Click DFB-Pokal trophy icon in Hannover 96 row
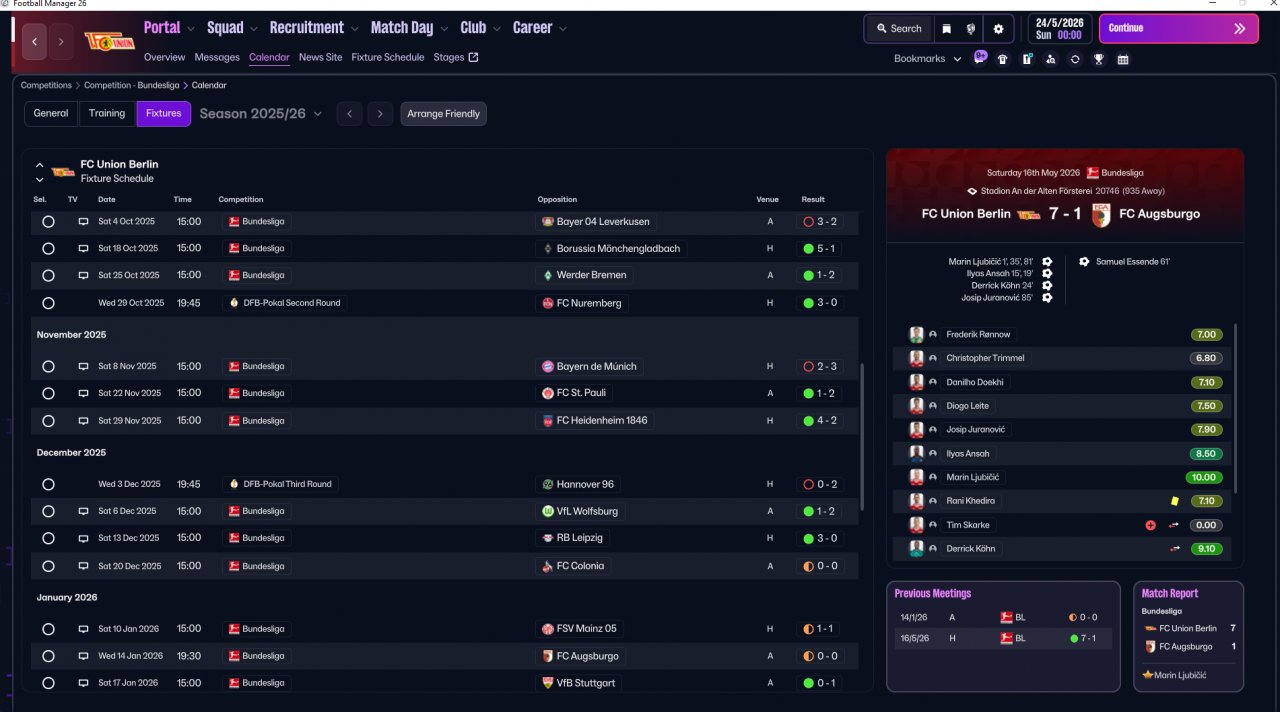 pyautogui.click(x=234, y=484)
